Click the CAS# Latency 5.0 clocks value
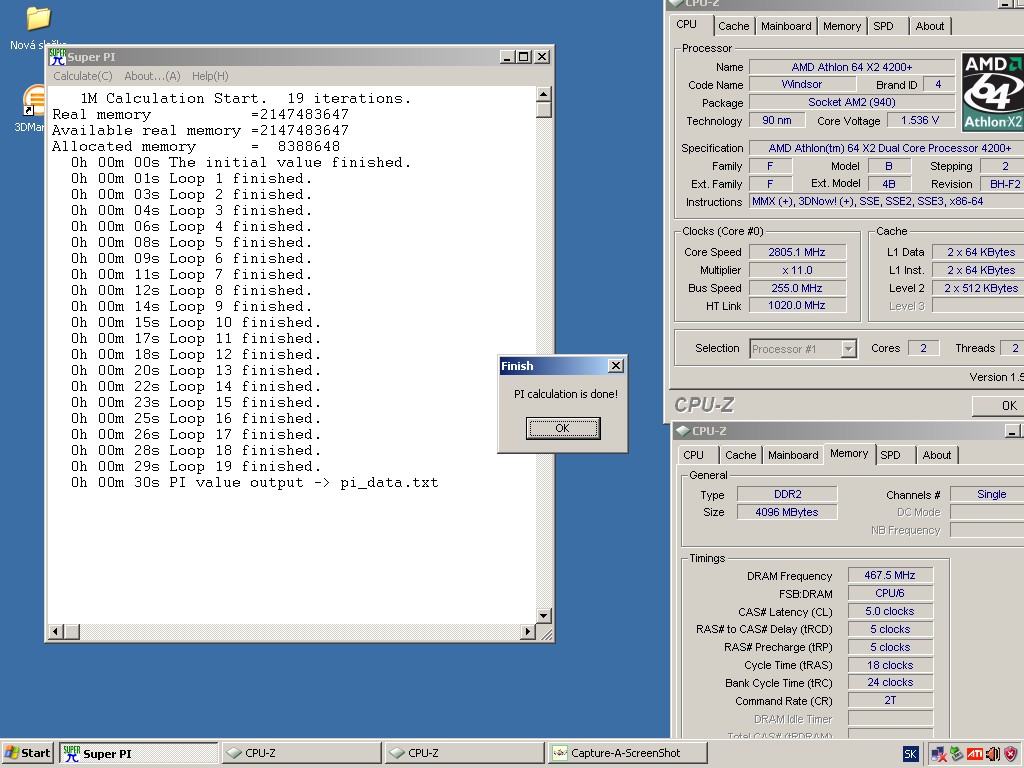The height and width of the screenshot is (768, 1024). pos(890,611)
